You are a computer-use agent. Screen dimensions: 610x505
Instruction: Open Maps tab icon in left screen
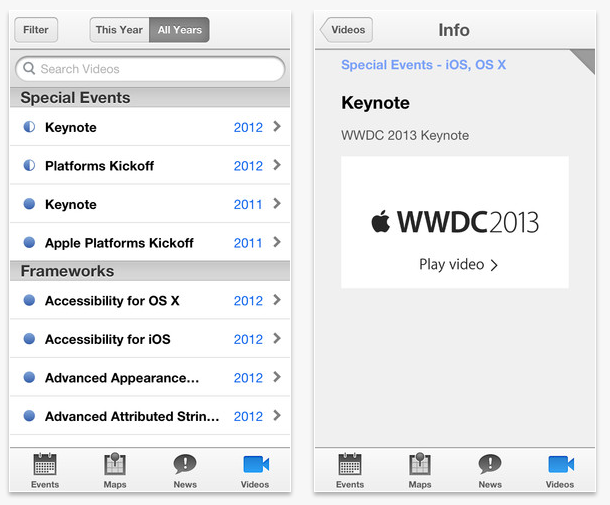pyautogui.click(x=115, y=465)
